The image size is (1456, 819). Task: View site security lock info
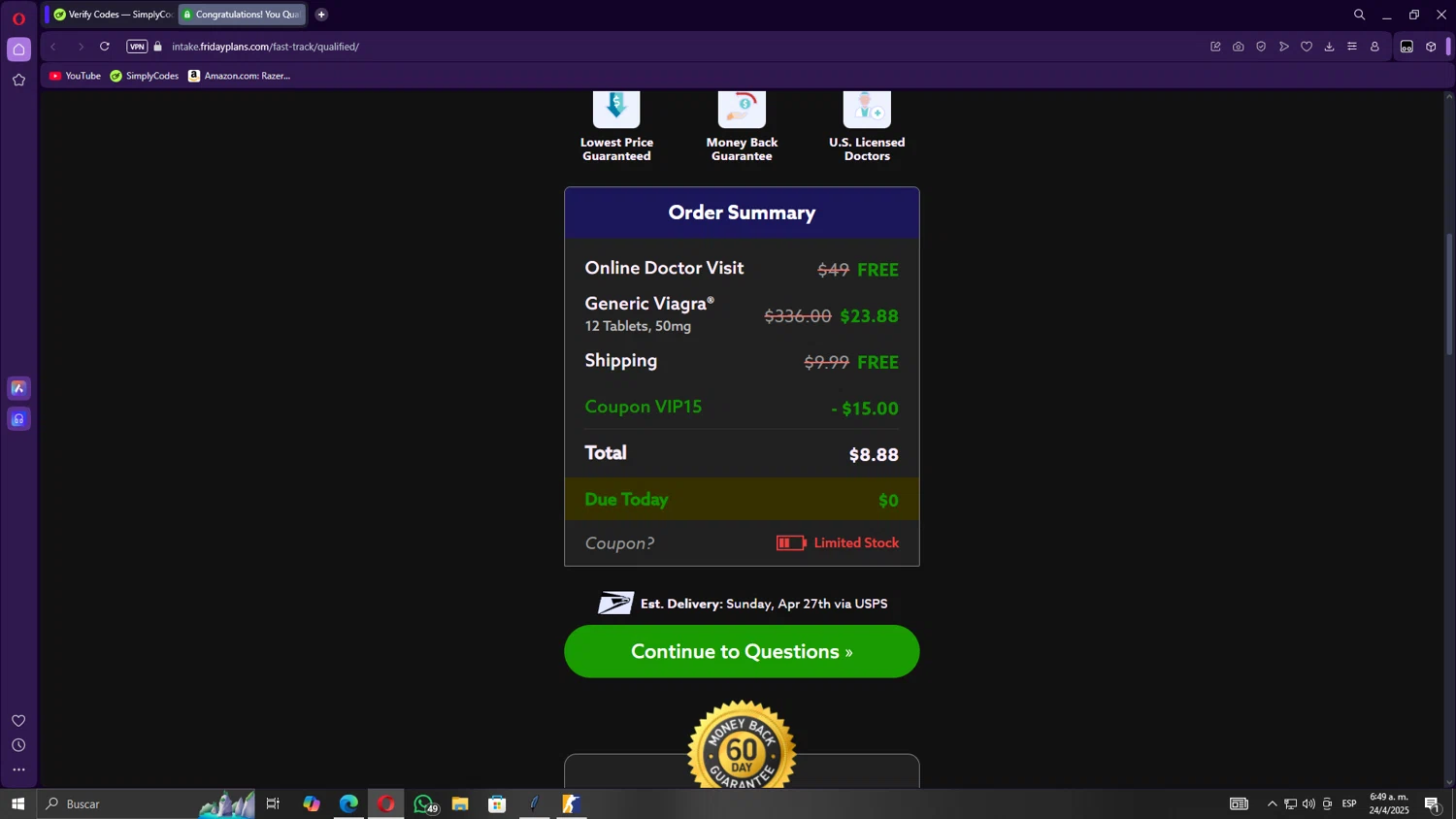tap(158, 47)
